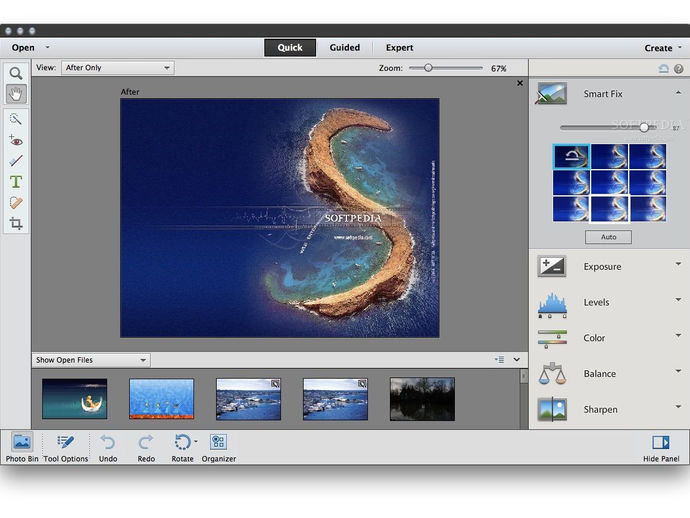Select the Text tool
690x518 pixels.
(x=16, y=181)
